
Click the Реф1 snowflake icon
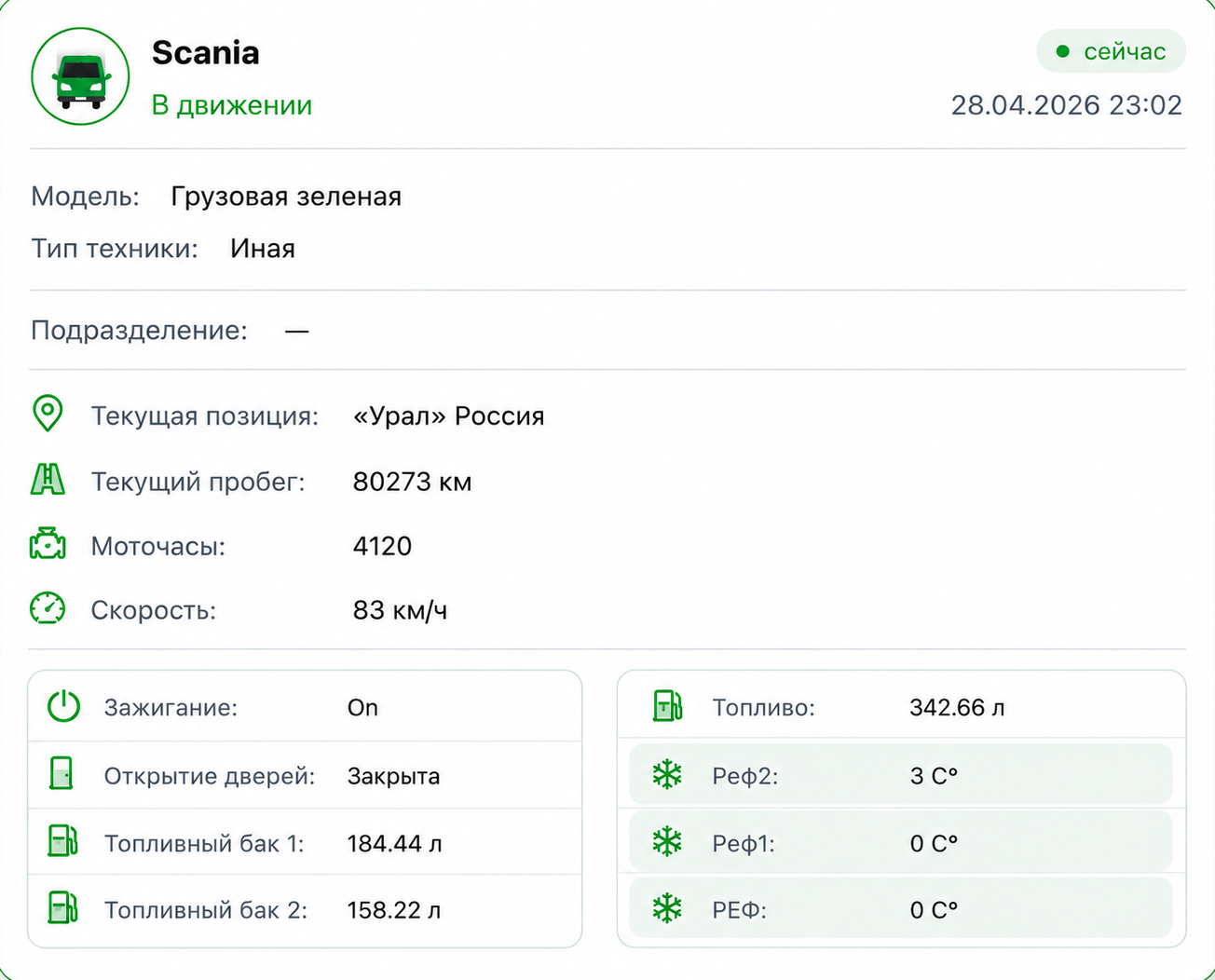click(667, 842)
